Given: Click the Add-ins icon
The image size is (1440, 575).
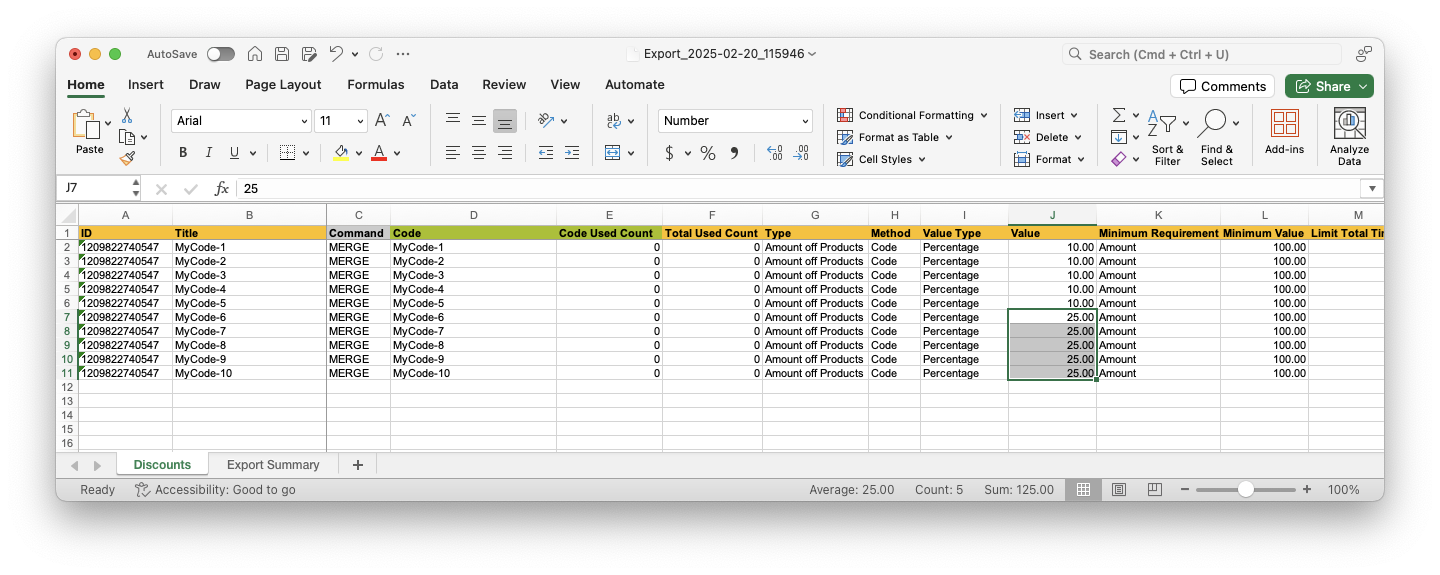Looking at the screenshot, I should (1284, 136).
